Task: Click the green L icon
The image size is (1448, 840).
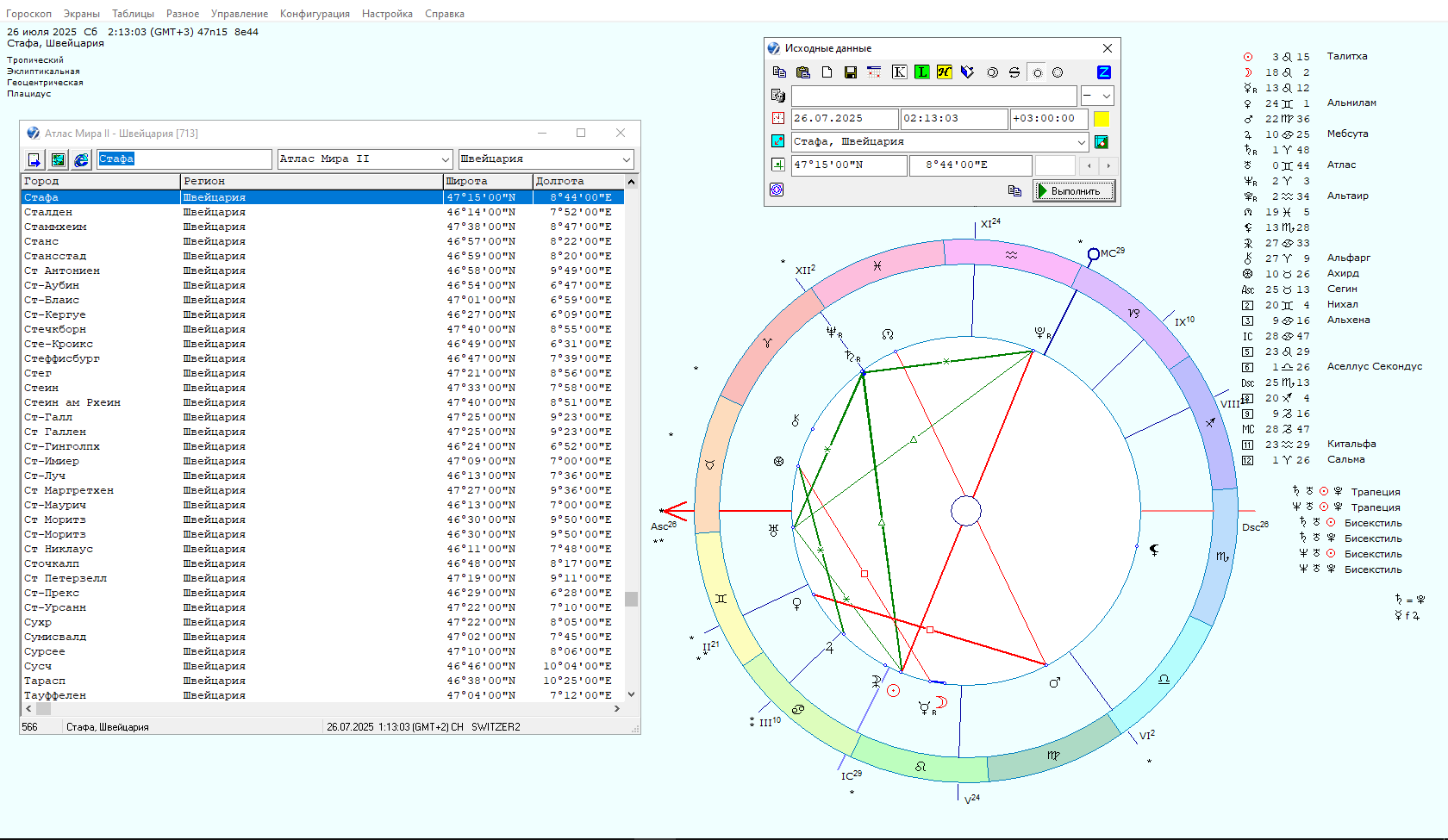Action: 922,72
